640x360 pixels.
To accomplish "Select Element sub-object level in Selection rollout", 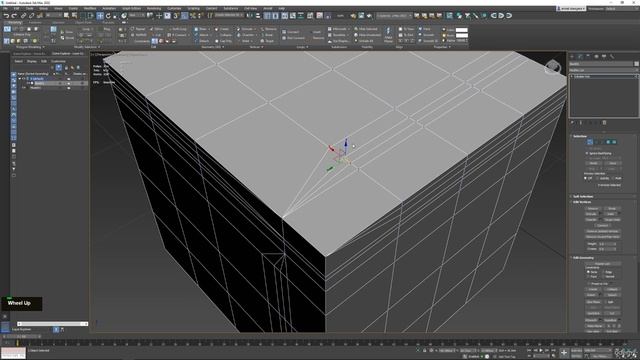I will coord(614,142).
